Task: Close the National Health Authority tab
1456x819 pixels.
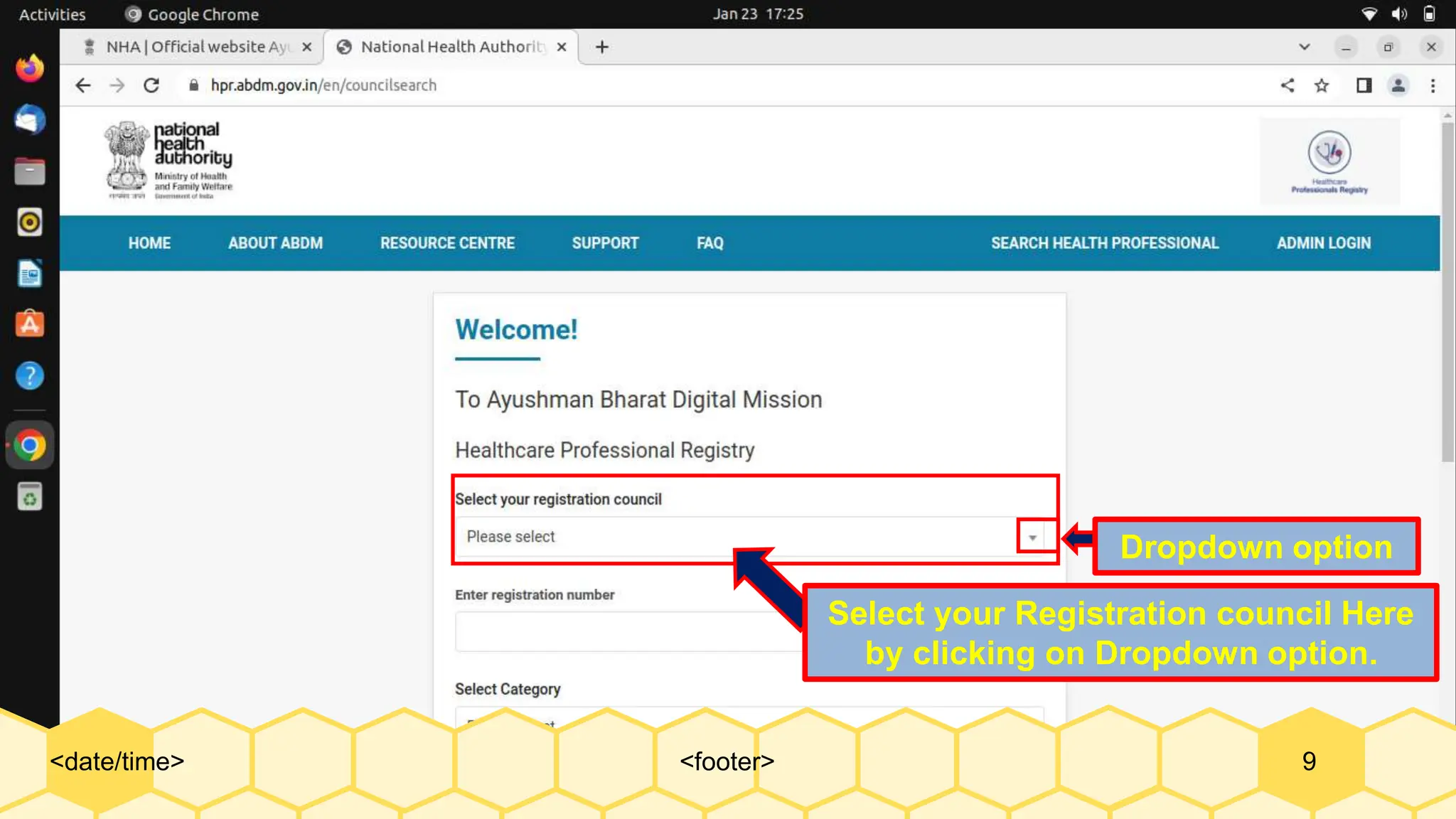Action: tap(562, 47)
